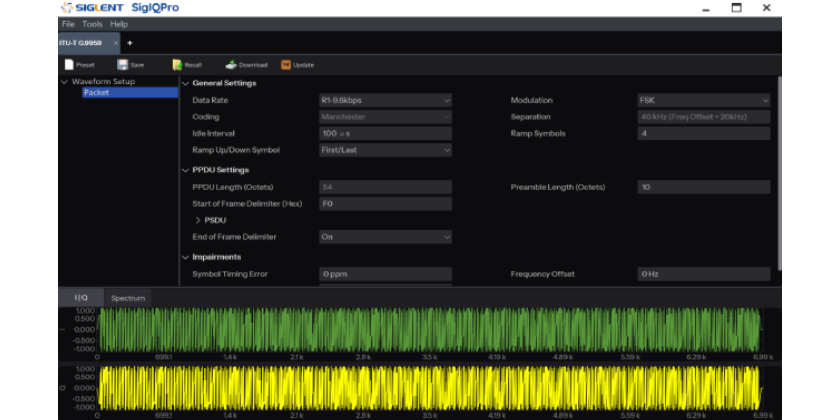Open the Tools menu

tap(92, 24)
